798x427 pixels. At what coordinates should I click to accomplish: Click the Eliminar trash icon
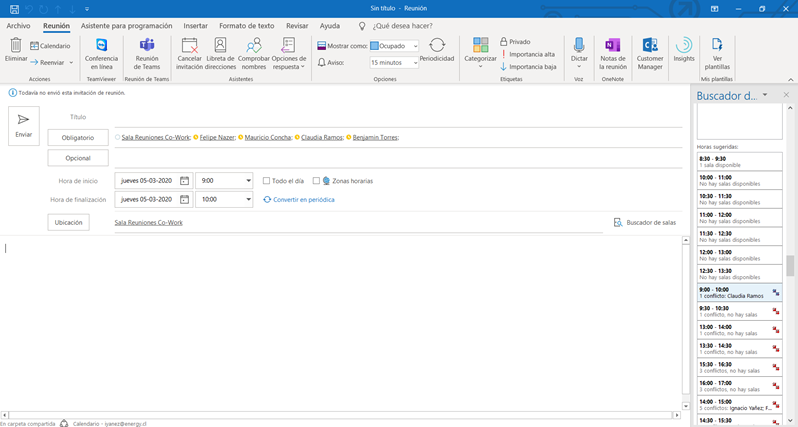tap(16, 45)
